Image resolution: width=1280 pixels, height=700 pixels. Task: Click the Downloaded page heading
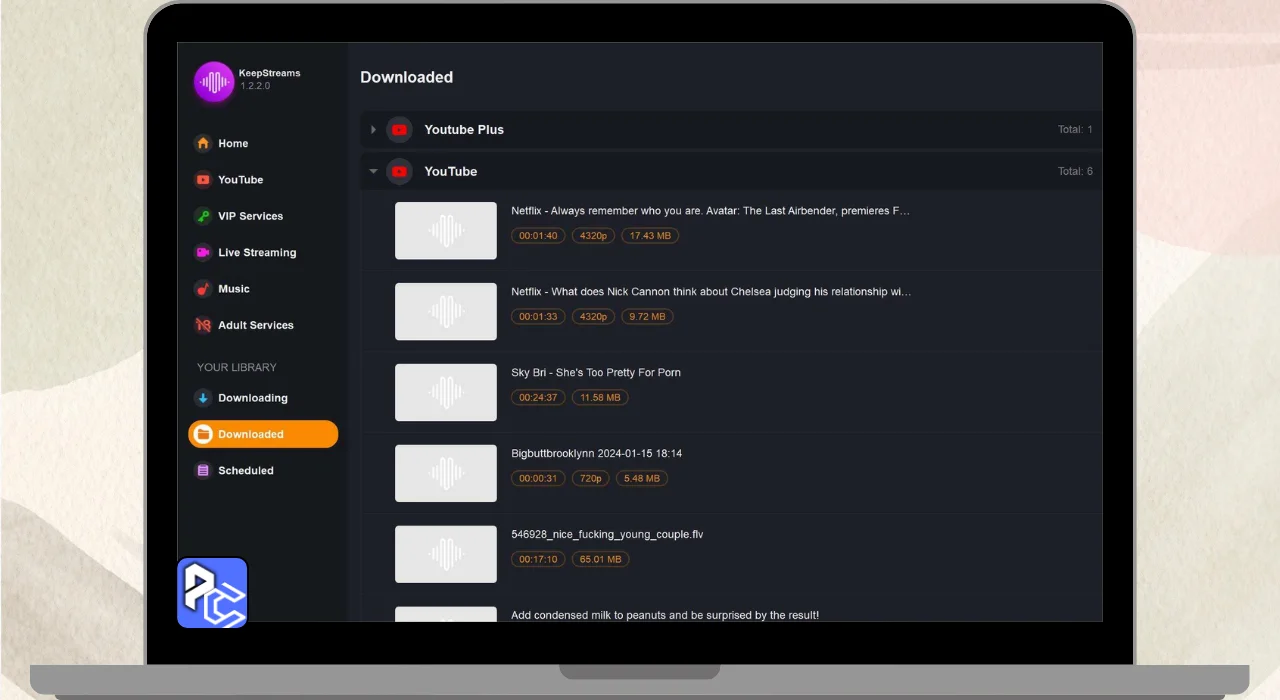coord(406,77)
